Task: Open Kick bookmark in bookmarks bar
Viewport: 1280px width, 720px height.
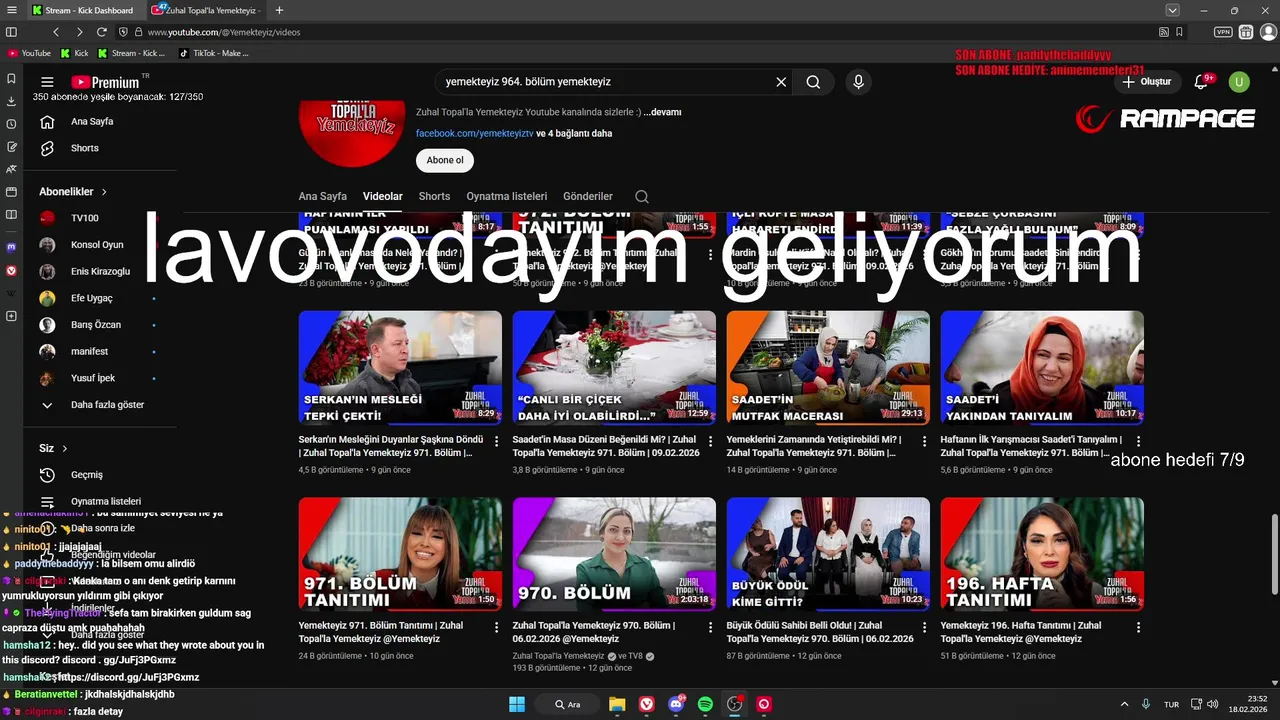Action: tap(75, 53)
